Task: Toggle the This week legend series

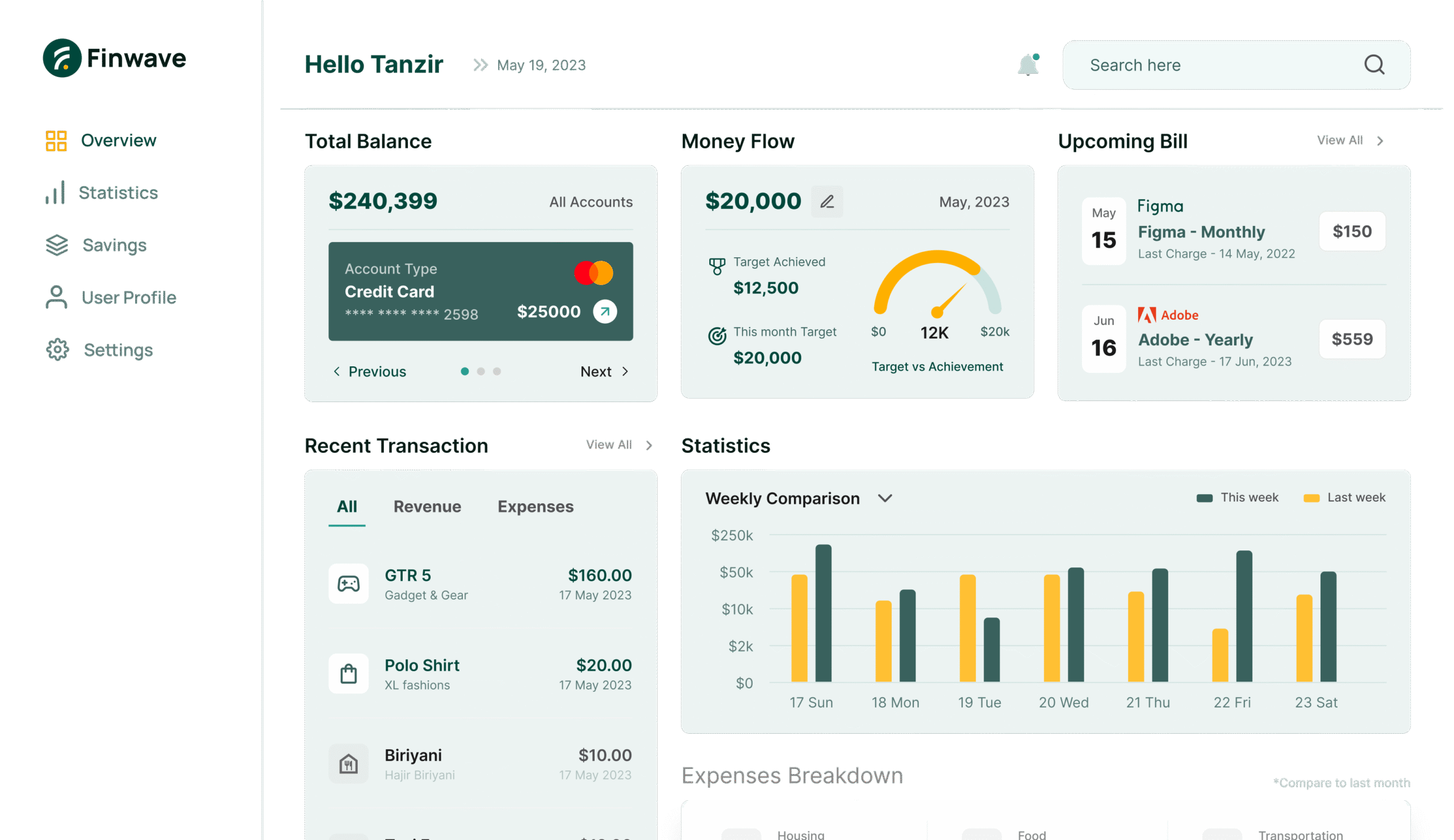Action: pos(1236,498)
